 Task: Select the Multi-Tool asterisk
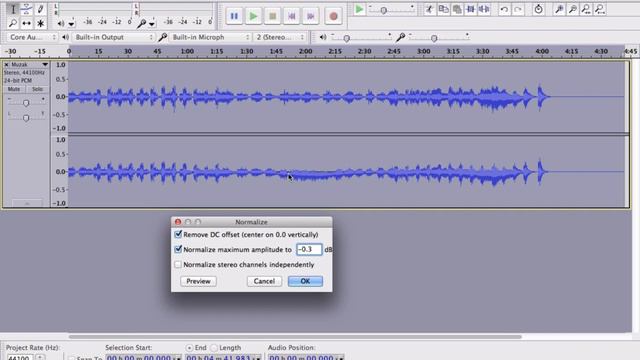(40, 23)
